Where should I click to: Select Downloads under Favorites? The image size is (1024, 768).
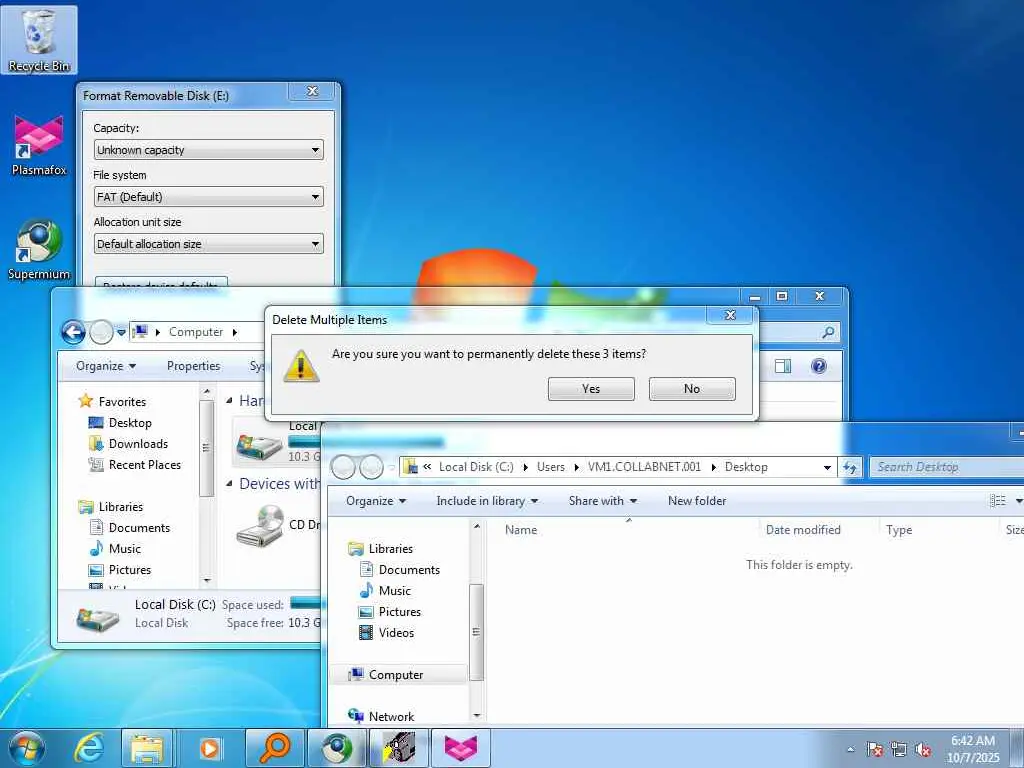(138, 443)
